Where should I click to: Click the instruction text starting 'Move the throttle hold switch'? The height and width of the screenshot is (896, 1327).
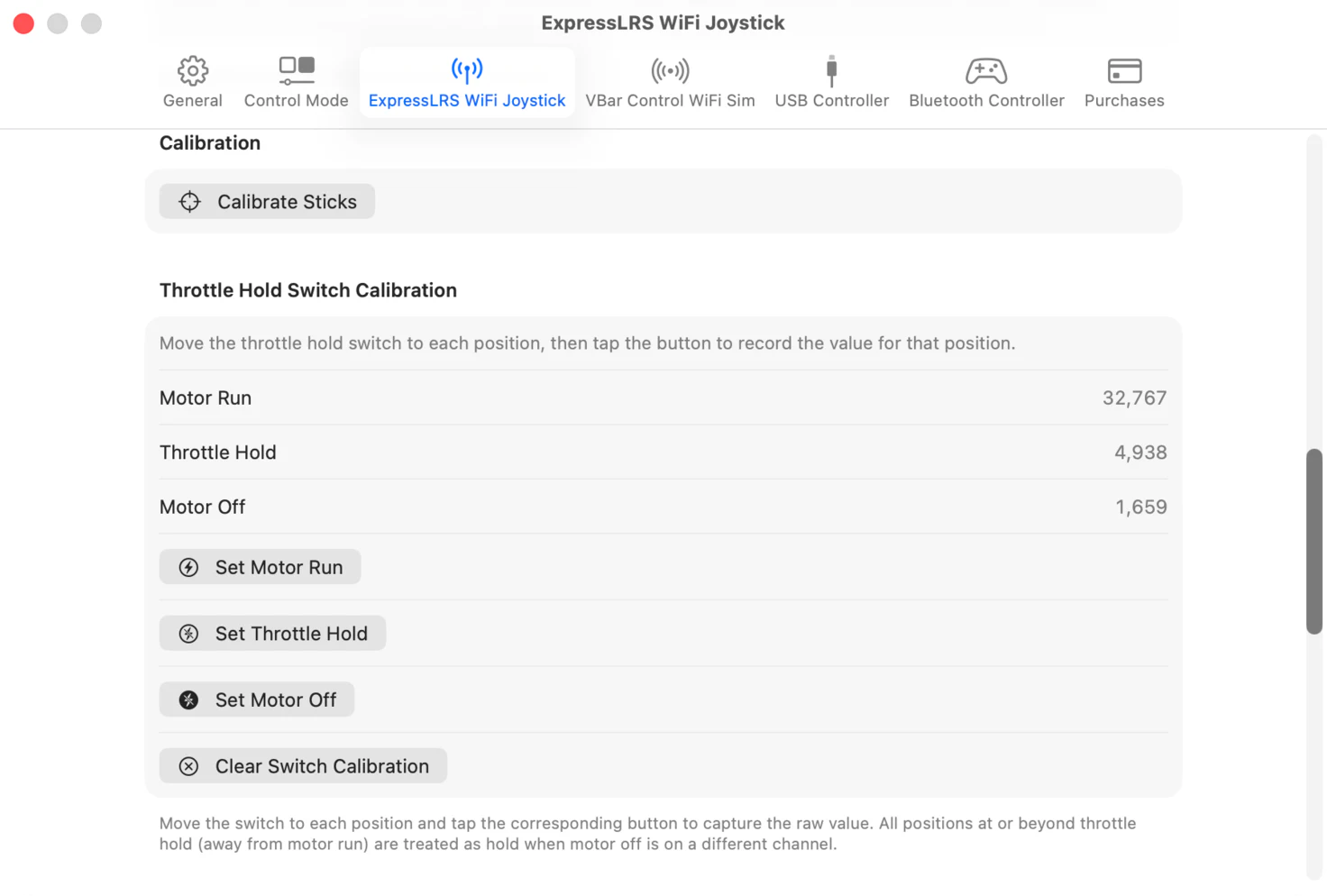588,343
